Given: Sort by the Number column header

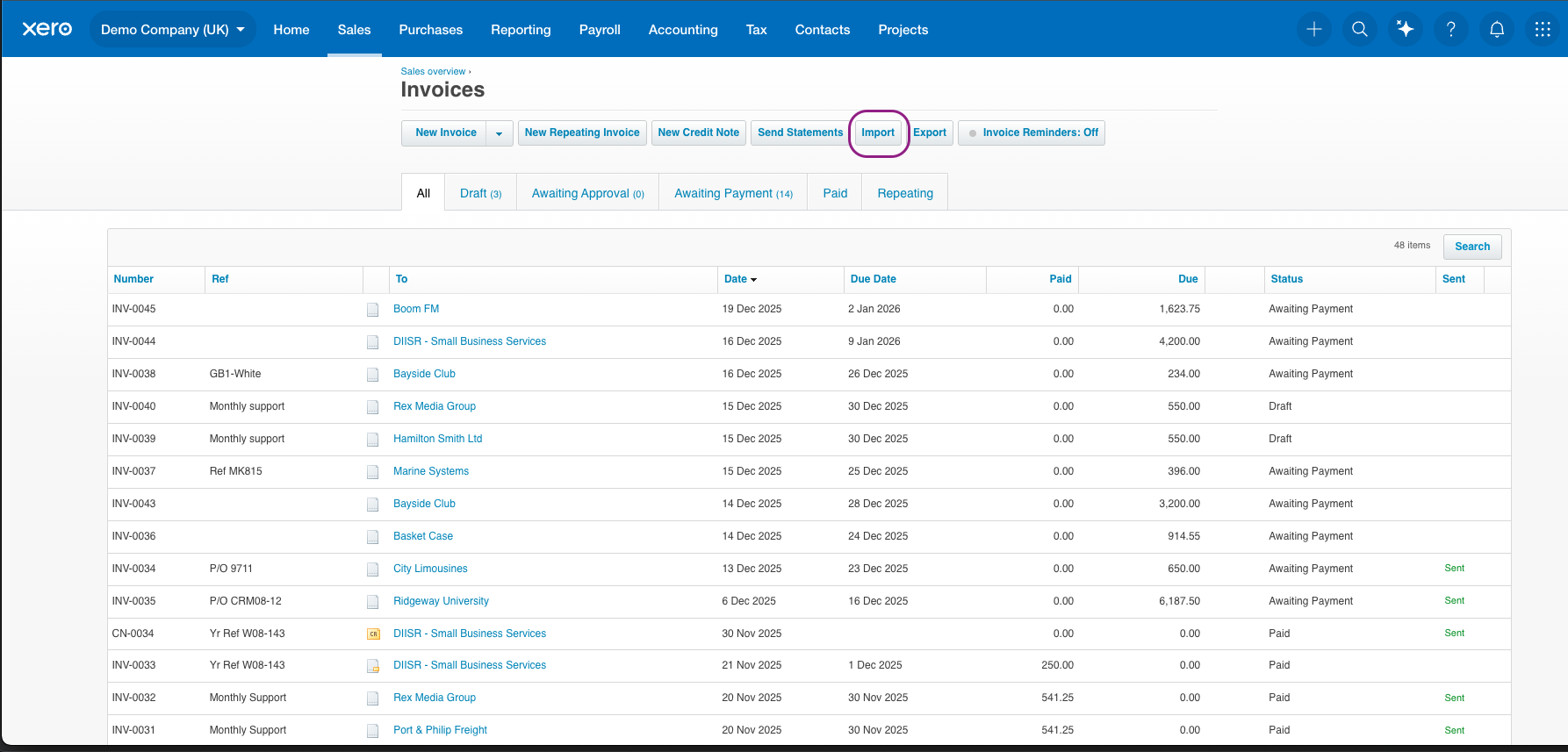Looking at the screenshot, I should point(133,279).
